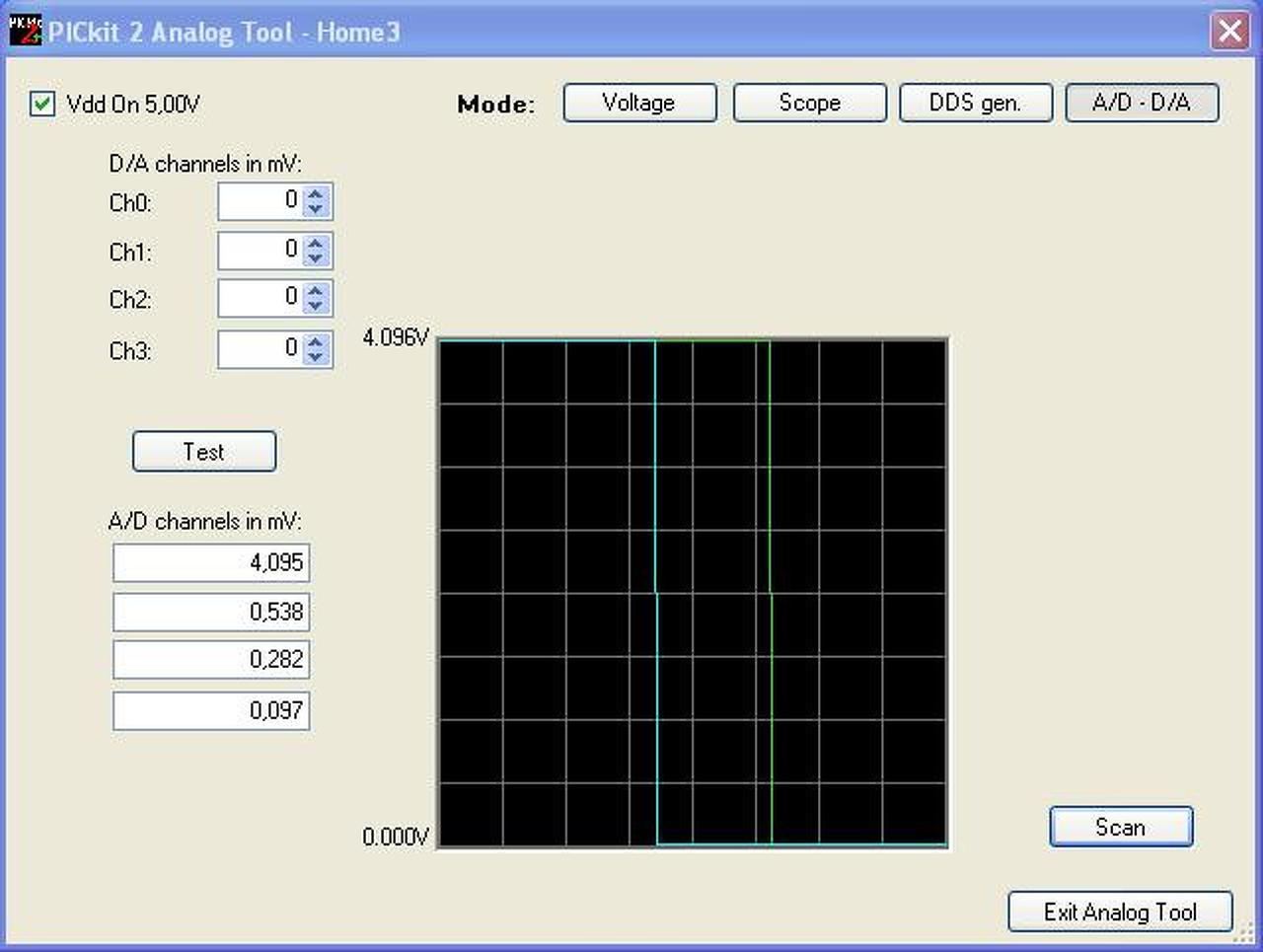Switch to Scope mode
This screenshot has height=952, width=1263.
[809, 103]
